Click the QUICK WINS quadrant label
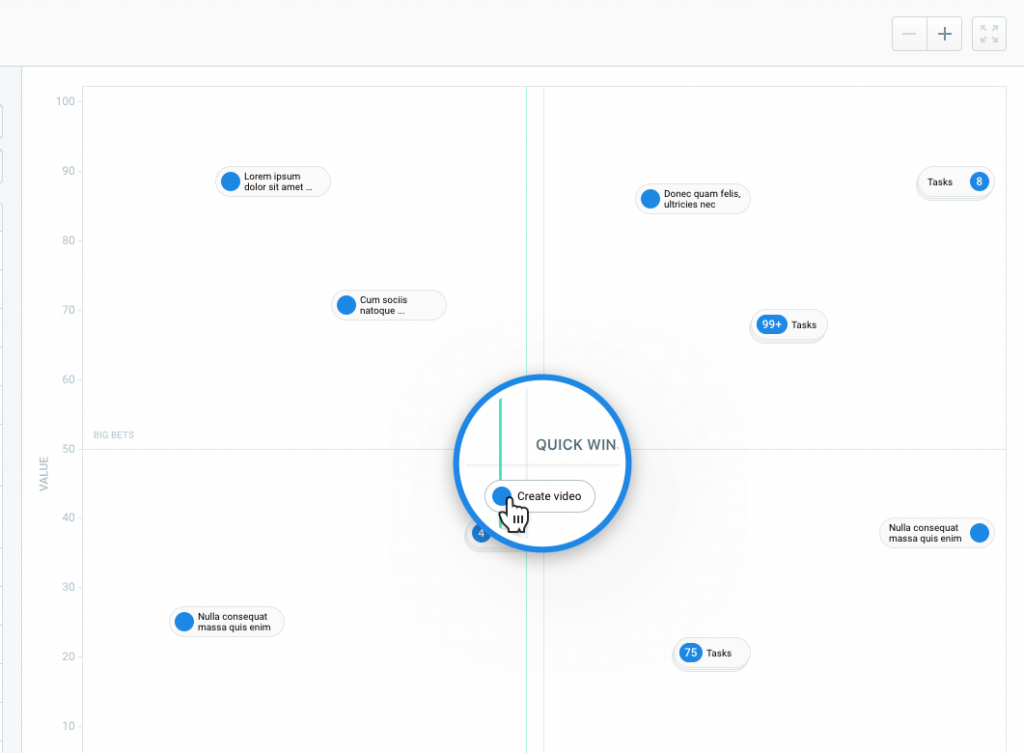 pyautogui.click(x=577, y=444)
